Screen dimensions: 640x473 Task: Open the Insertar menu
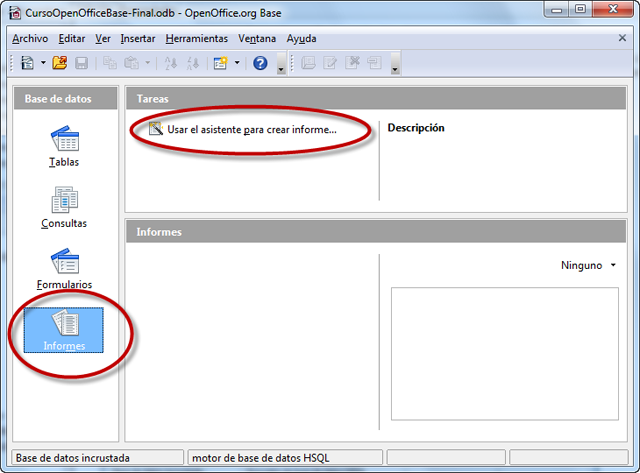[138, 39]
